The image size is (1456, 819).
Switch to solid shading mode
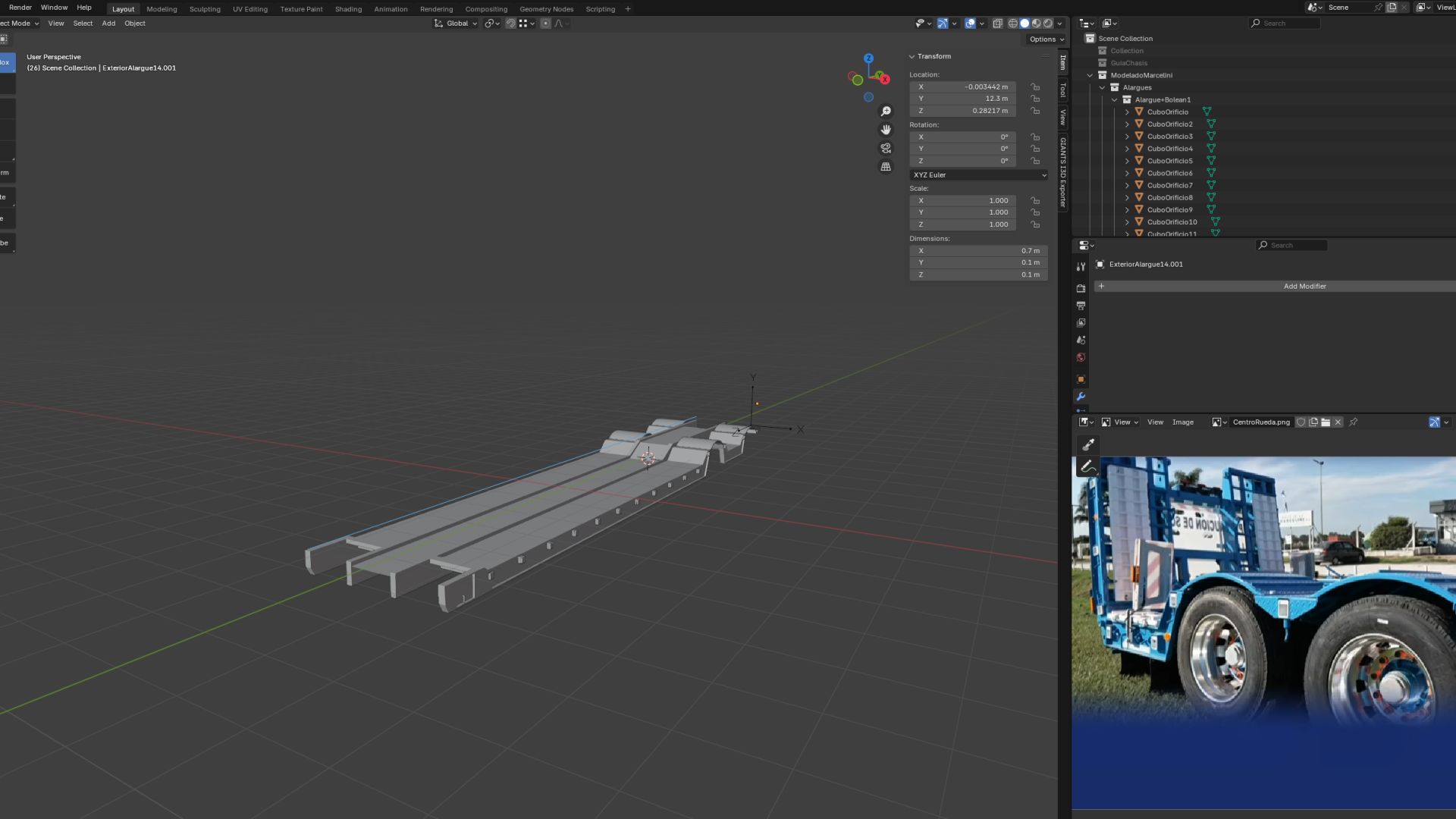(1025, 24)
